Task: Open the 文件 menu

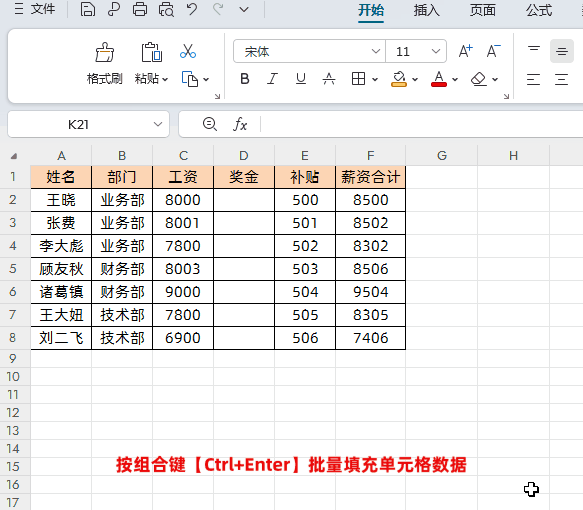Action: tap(35, 9)
